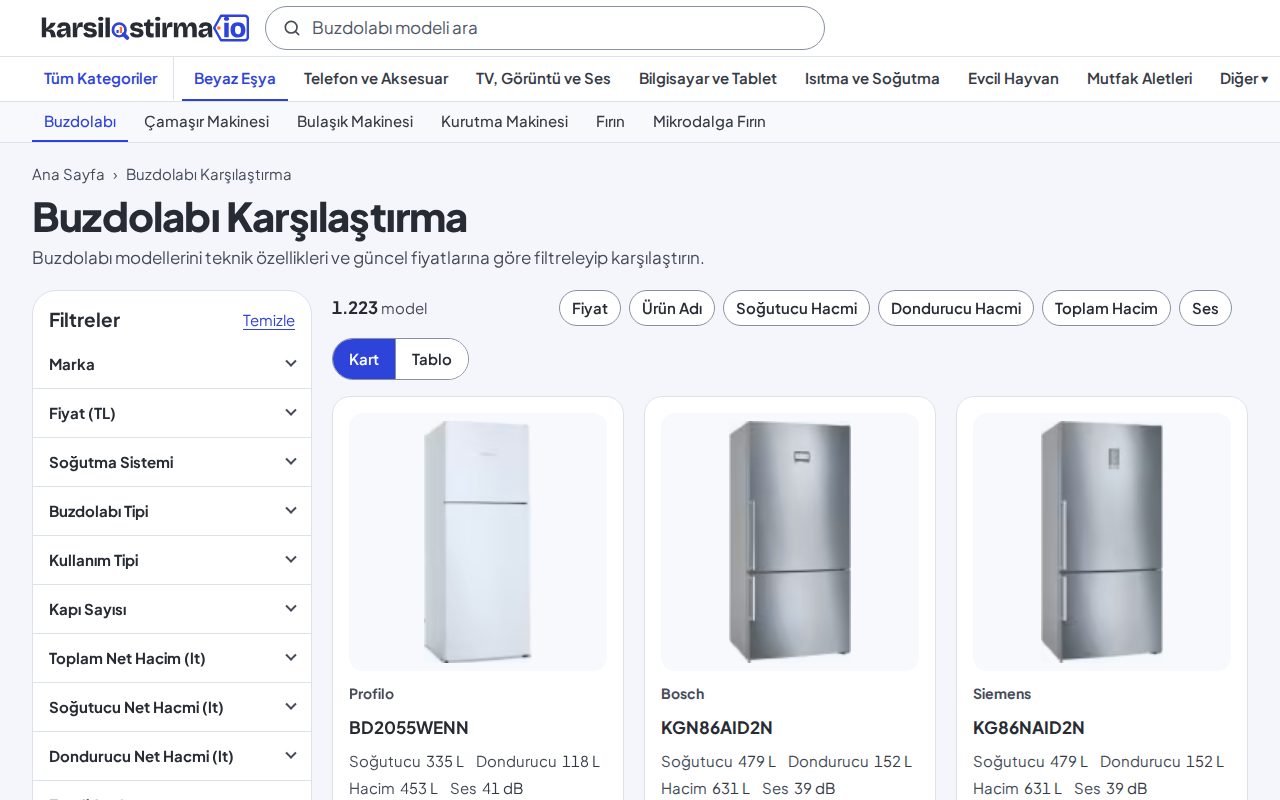1280x800 pixels.
Task: Go to TV, Görüntü ve Ses category
Action: coord(543,78)
